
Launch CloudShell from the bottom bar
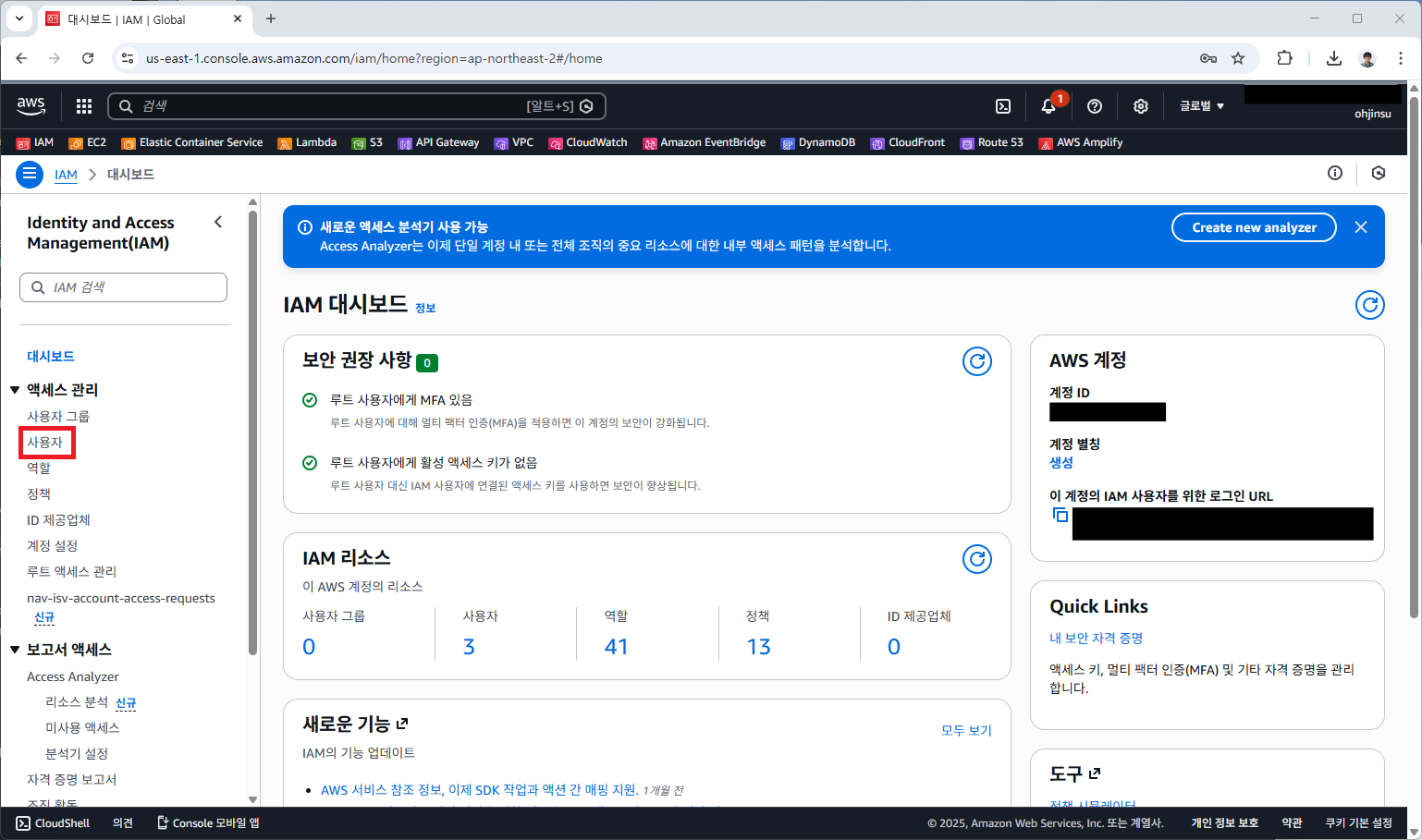[51, 822]
